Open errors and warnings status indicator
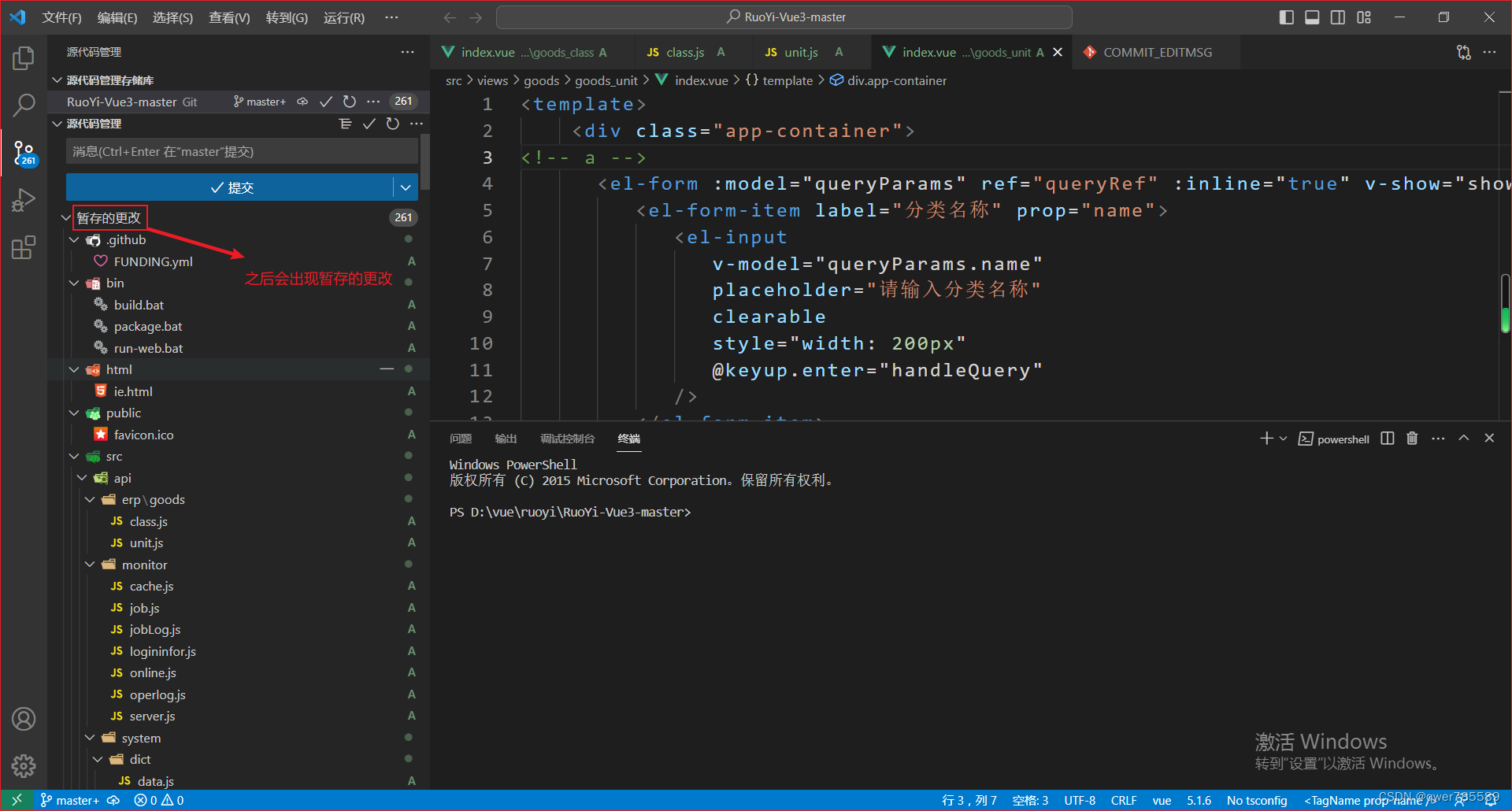 coord(158,800)
